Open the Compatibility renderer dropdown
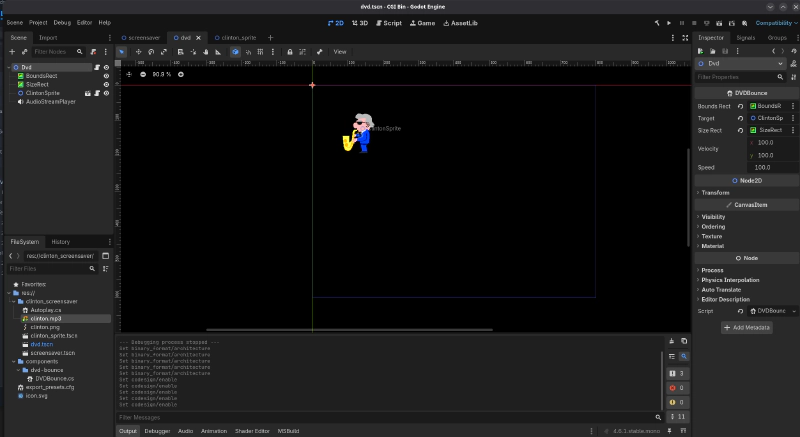The width and height of the screenshot is (800, 437). (x=774, y=22)
